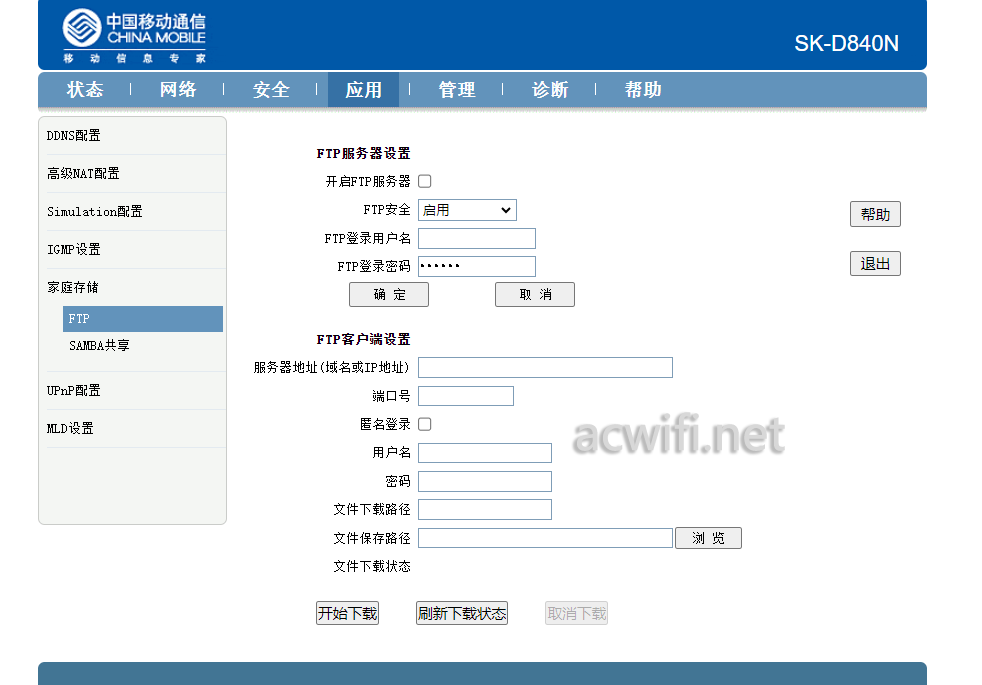Viewport: 982px width, 685px height.
Task: Open the 诊断 tab
Action: [x=550, y=90]
